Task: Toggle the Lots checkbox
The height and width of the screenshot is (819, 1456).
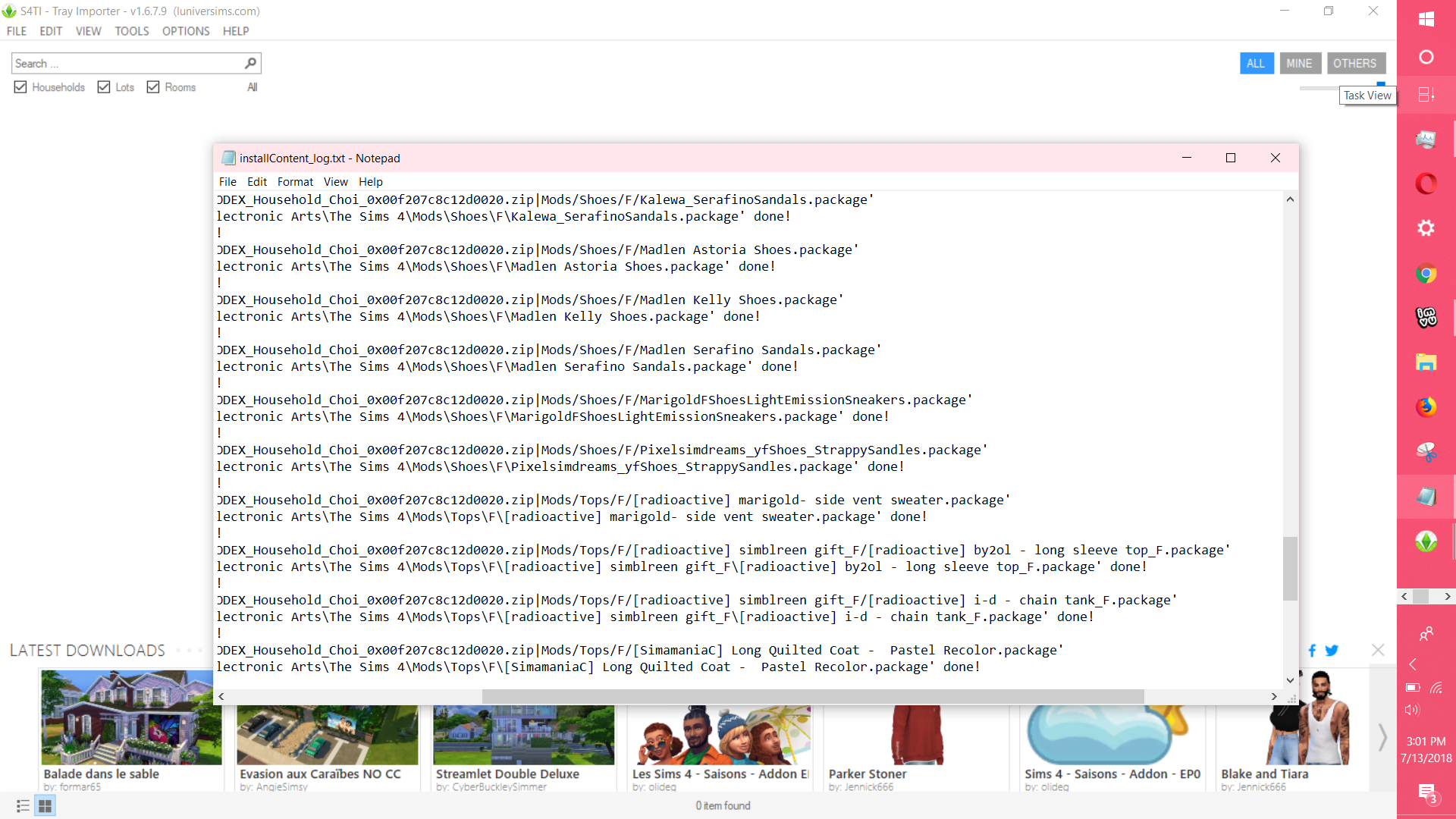Action: point(104,87)
